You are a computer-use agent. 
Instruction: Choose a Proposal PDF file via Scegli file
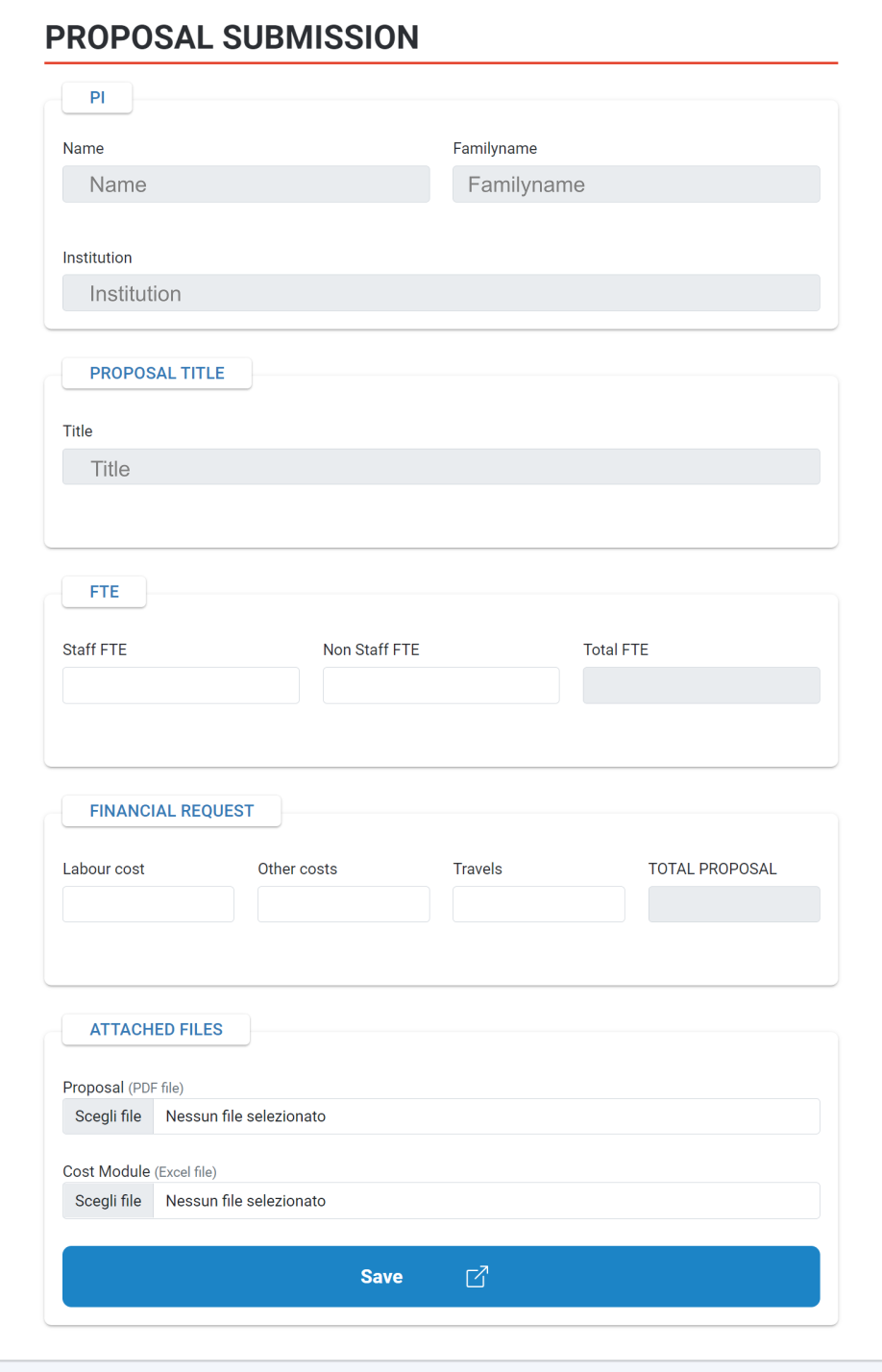(108, 1116)
